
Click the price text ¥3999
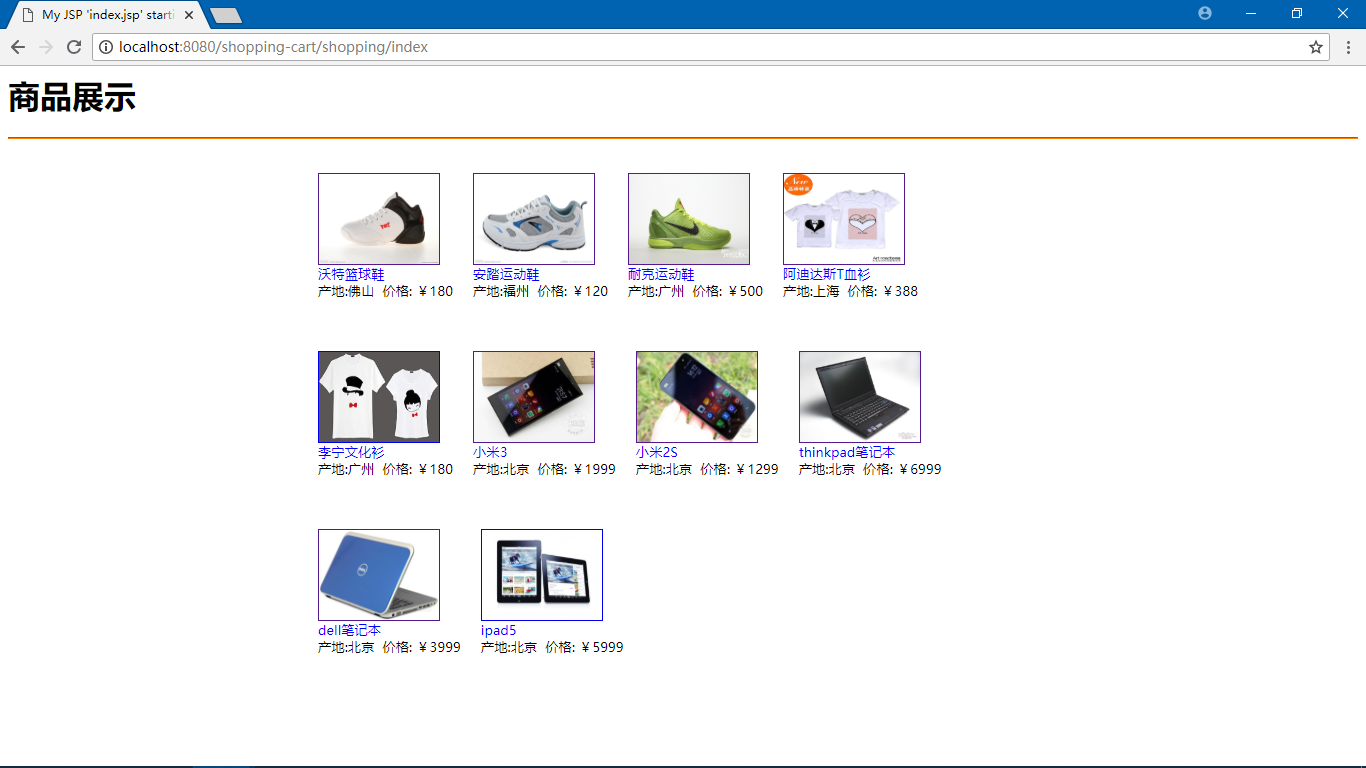438,647
